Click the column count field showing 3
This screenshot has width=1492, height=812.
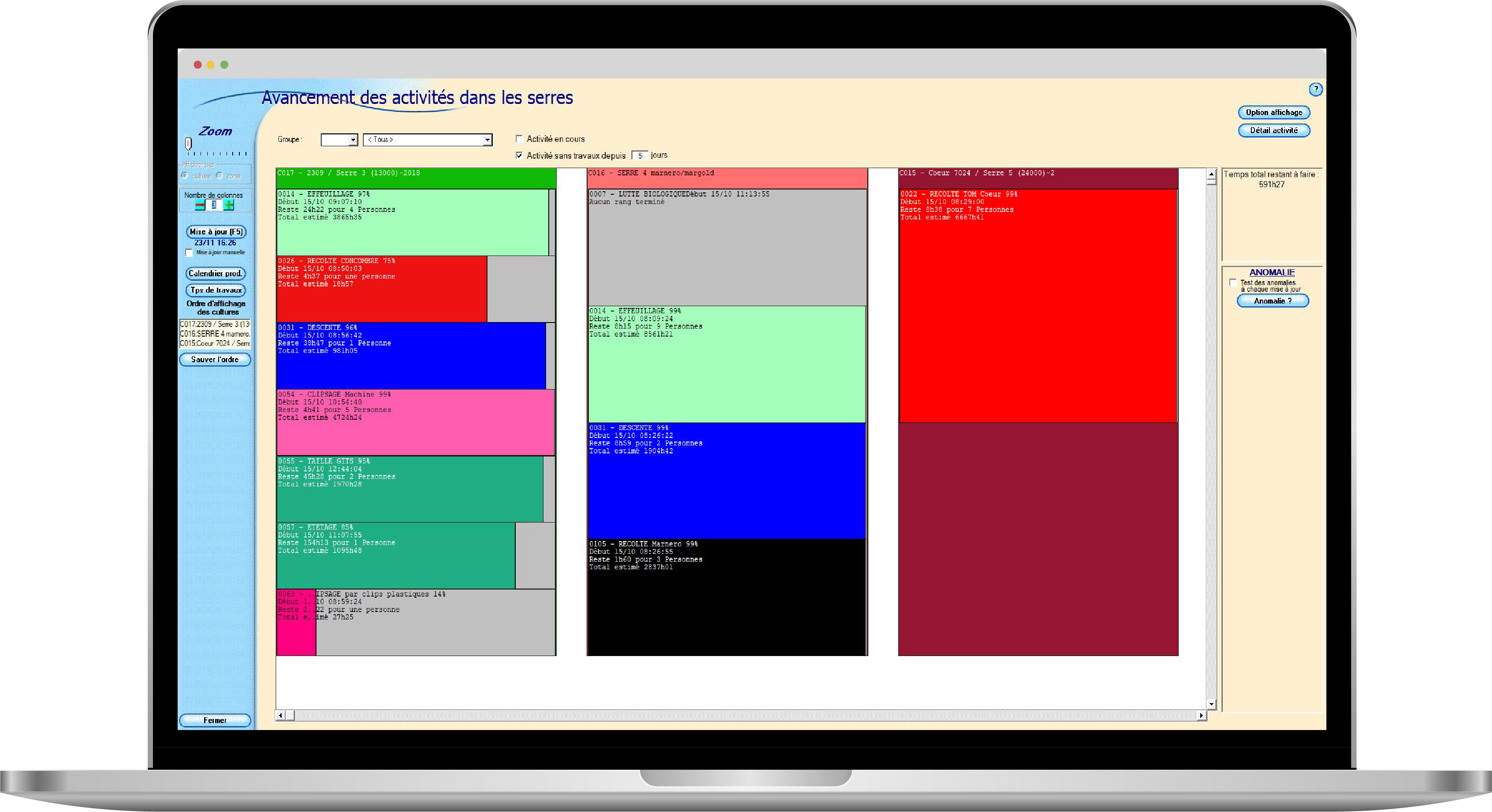point(214,205)
